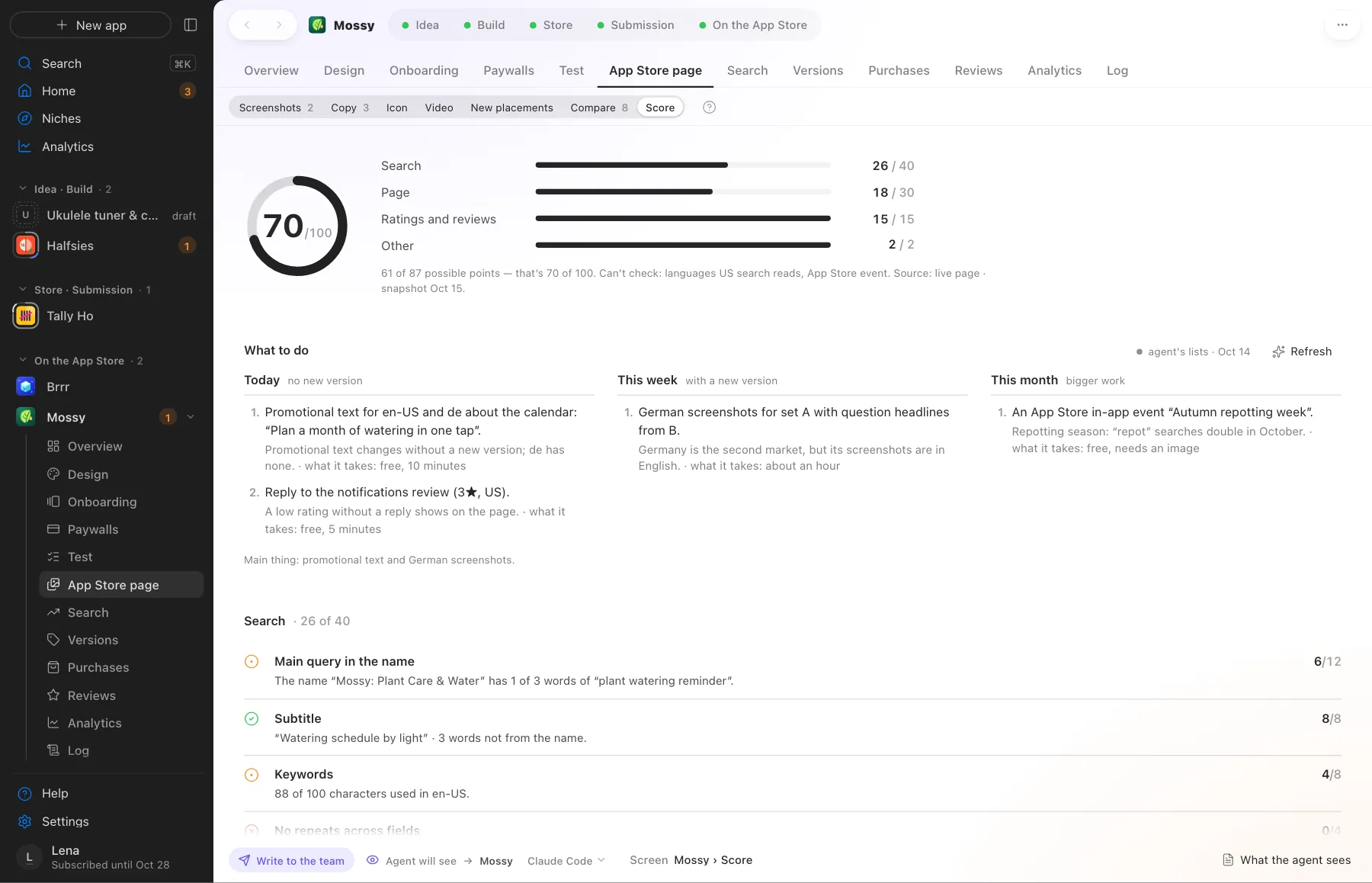Switch to the Screenshots segment
Viewport: 1372px width, 883px height.
276,108
